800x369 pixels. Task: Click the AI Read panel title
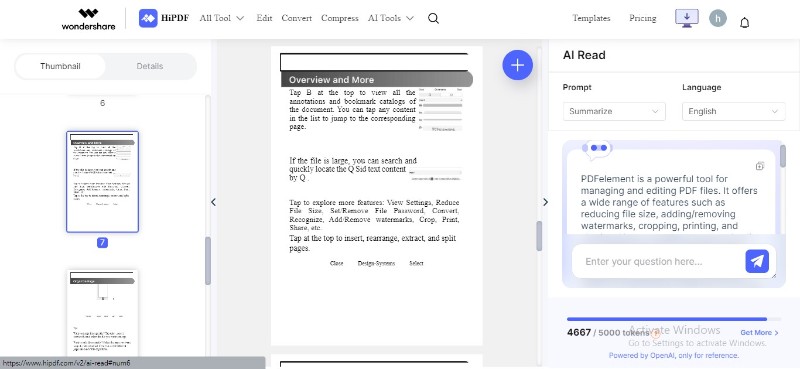pyautogui.click(x=584, y=55)
